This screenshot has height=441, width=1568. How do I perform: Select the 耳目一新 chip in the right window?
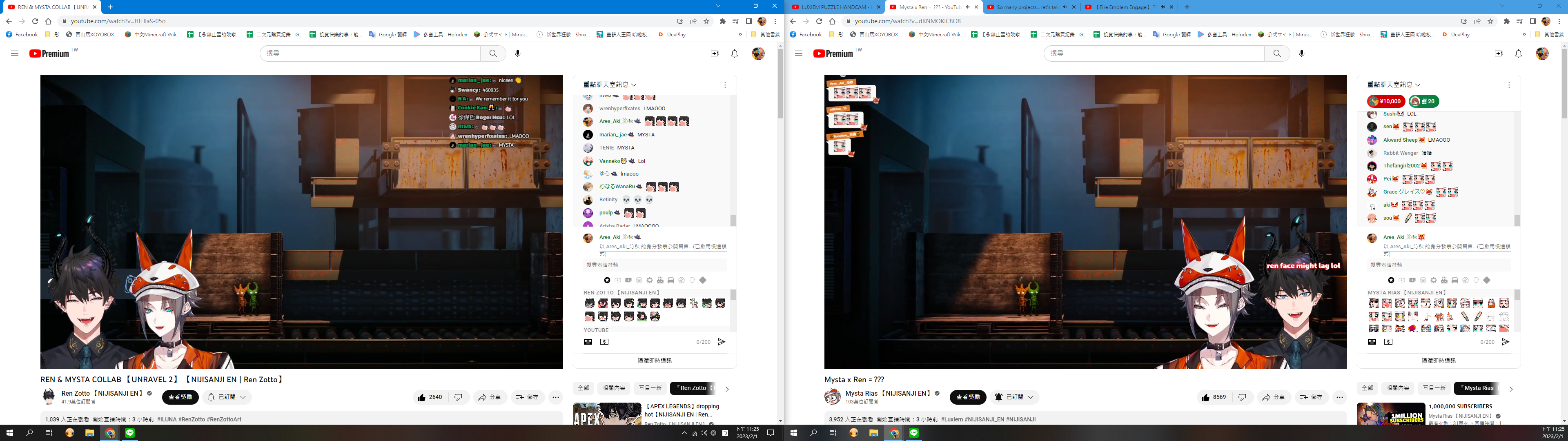tap(1434, 388)
